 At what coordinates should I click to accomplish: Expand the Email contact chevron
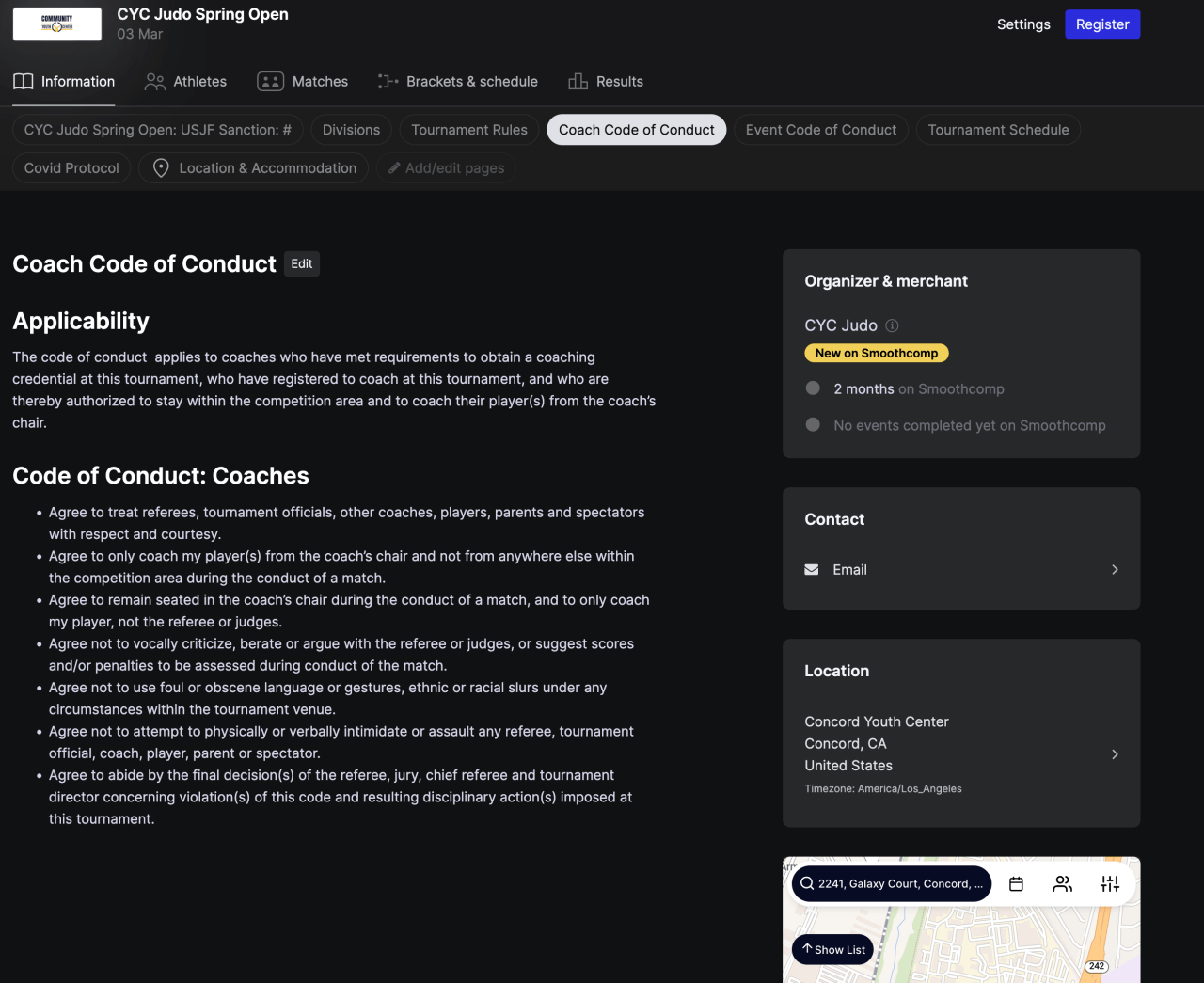coord(1115,569)
